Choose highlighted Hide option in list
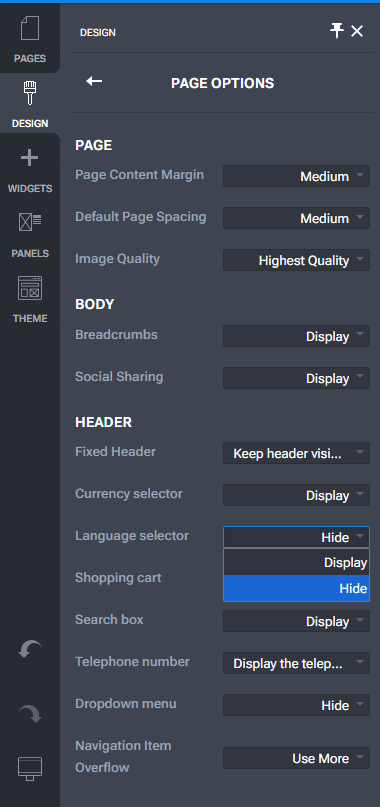The image size is (380, 807). [296, 588]
